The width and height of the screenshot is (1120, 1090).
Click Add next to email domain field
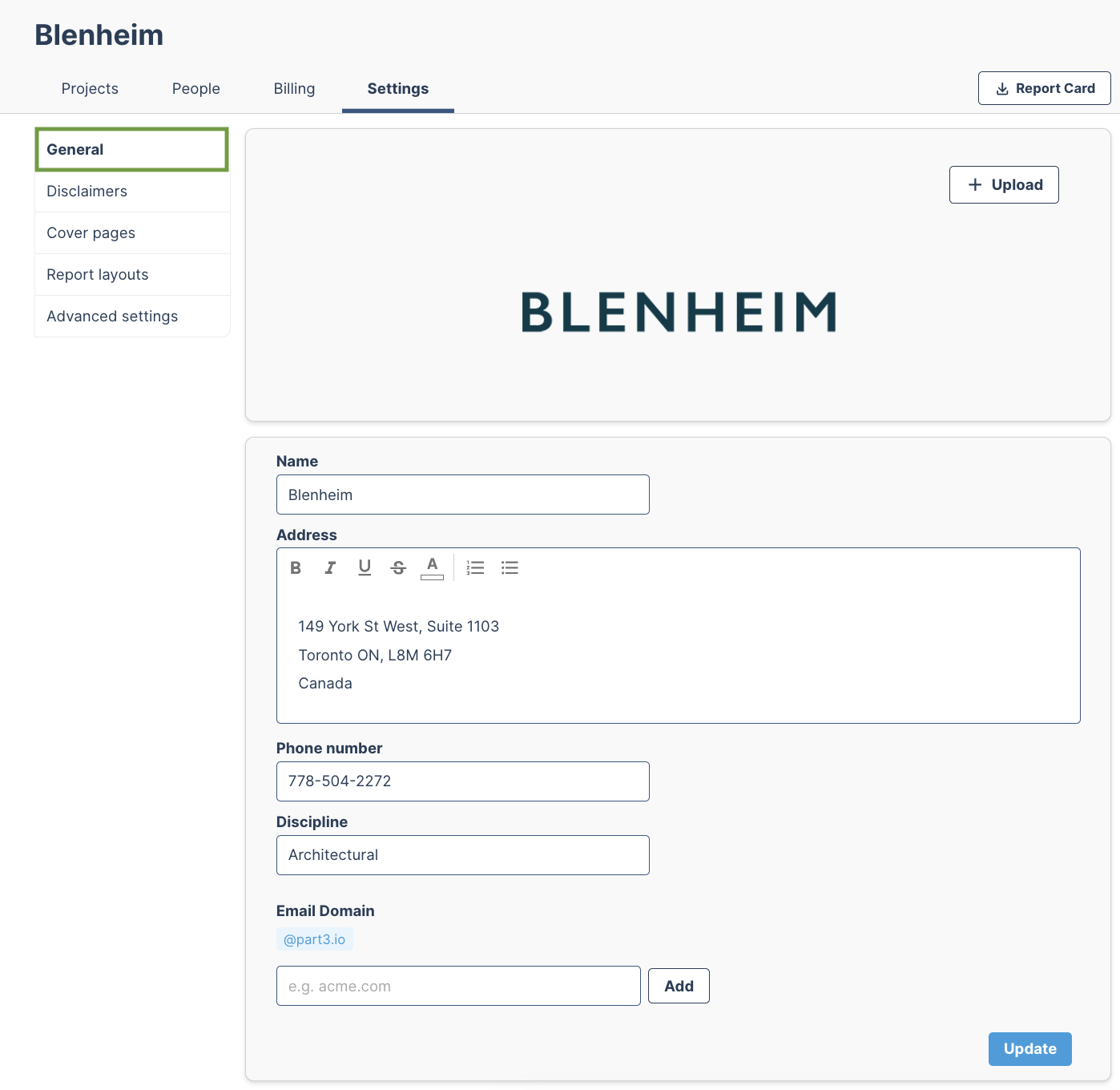(679, 986)
